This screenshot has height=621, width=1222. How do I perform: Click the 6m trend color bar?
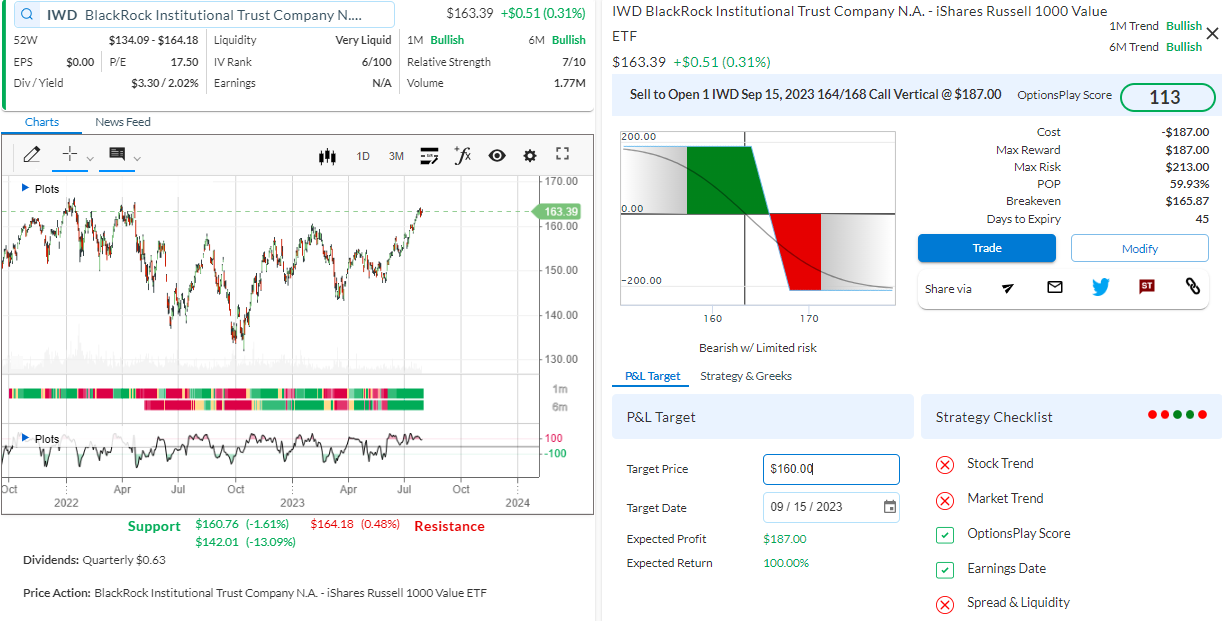[x=284, y=405]
